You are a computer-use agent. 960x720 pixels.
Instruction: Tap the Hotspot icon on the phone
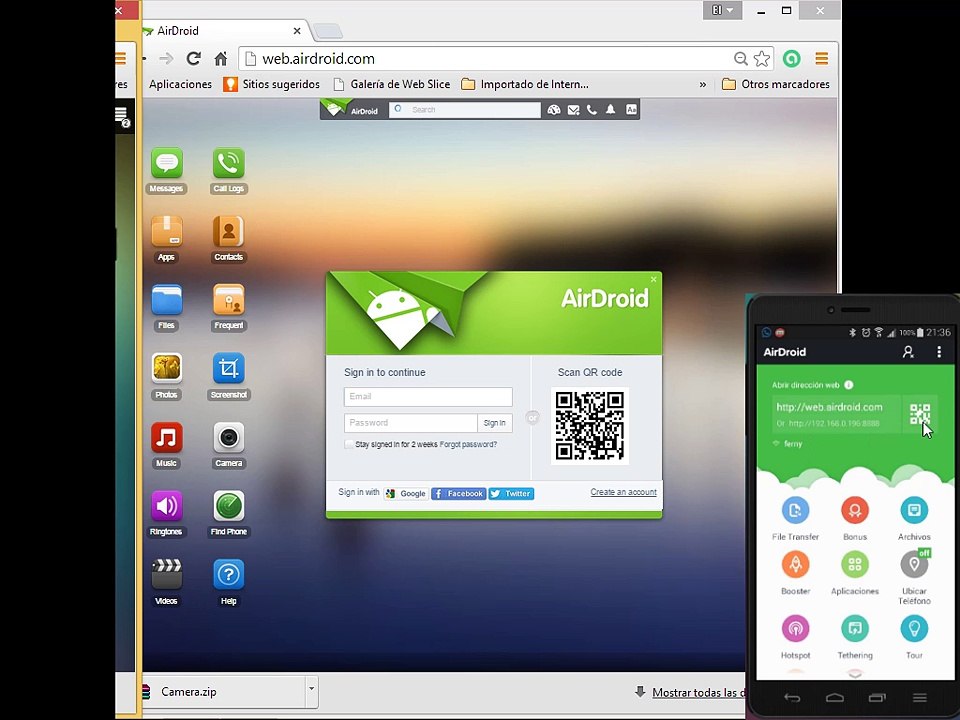(x=795, y=629)
